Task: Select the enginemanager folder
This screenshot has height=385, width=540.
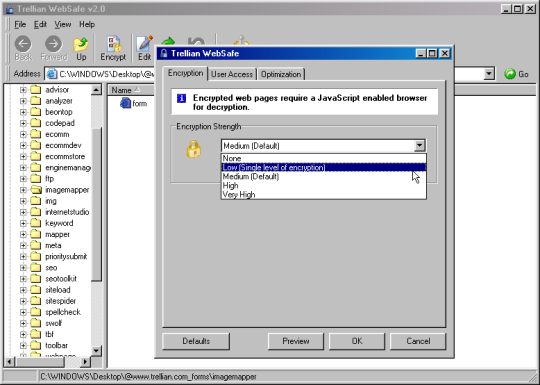Action: click(x=68, y=168)
